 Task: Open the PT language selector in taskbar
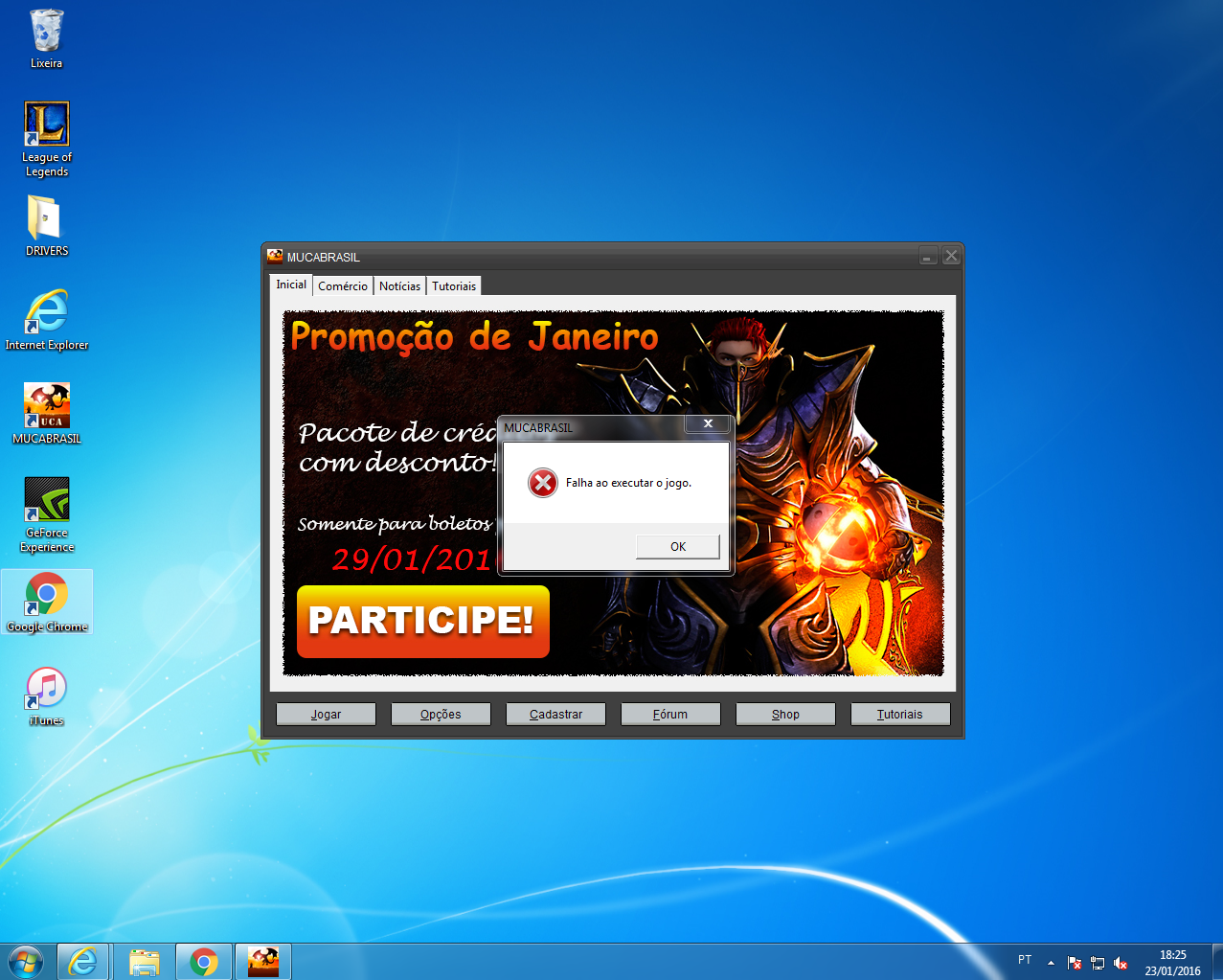click(1025, 960)
